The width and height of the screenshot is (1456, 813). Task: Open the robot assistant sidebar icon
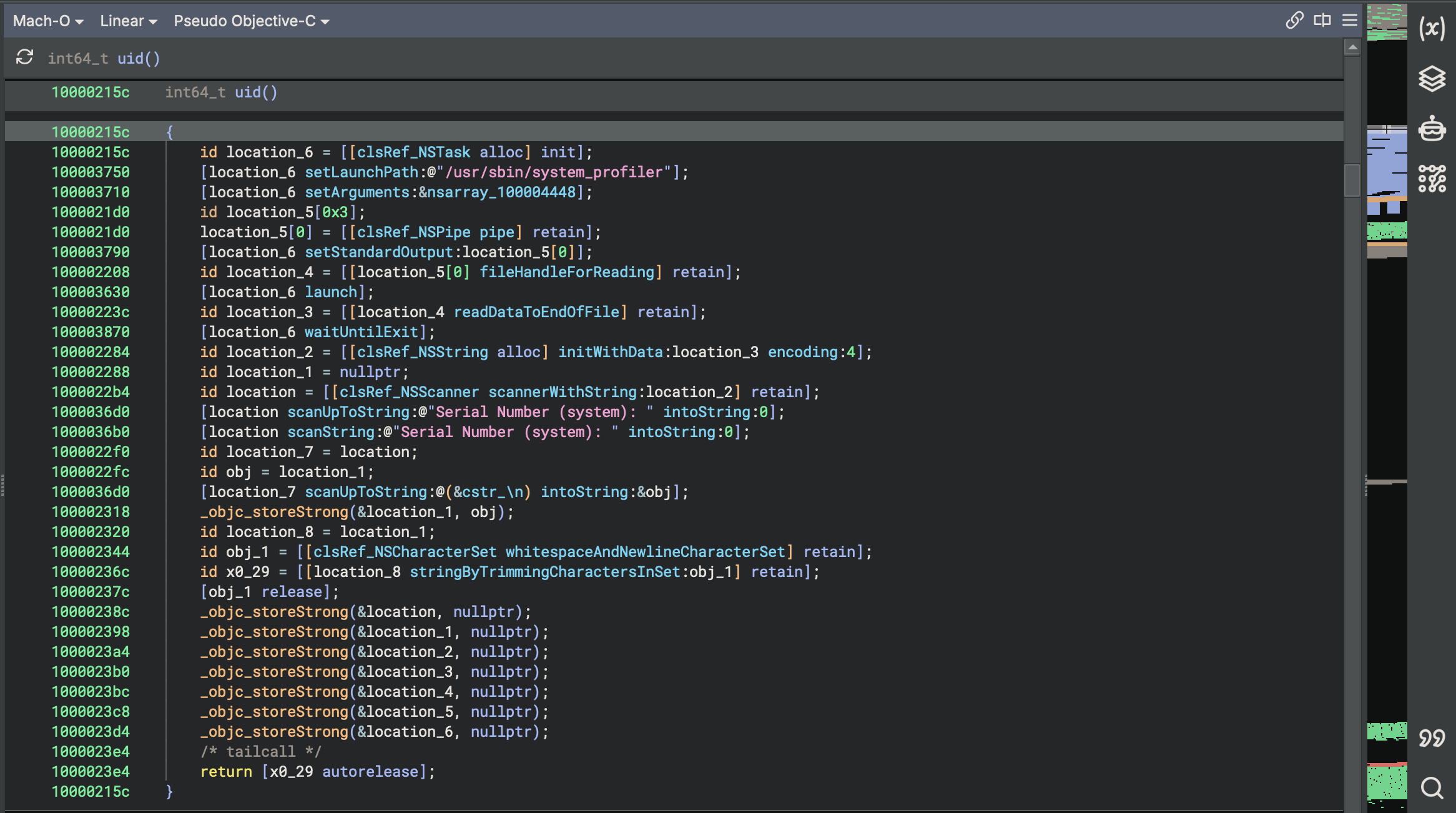pyautogui.click(x=1432, y=129)
